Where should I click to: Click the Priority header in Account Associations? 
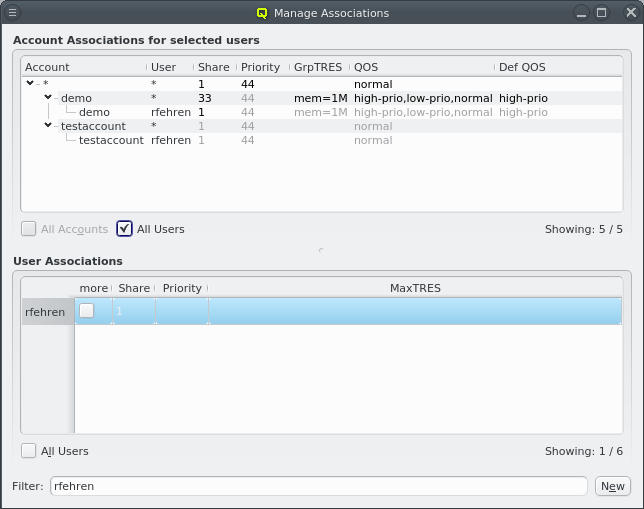click(263, 67)
